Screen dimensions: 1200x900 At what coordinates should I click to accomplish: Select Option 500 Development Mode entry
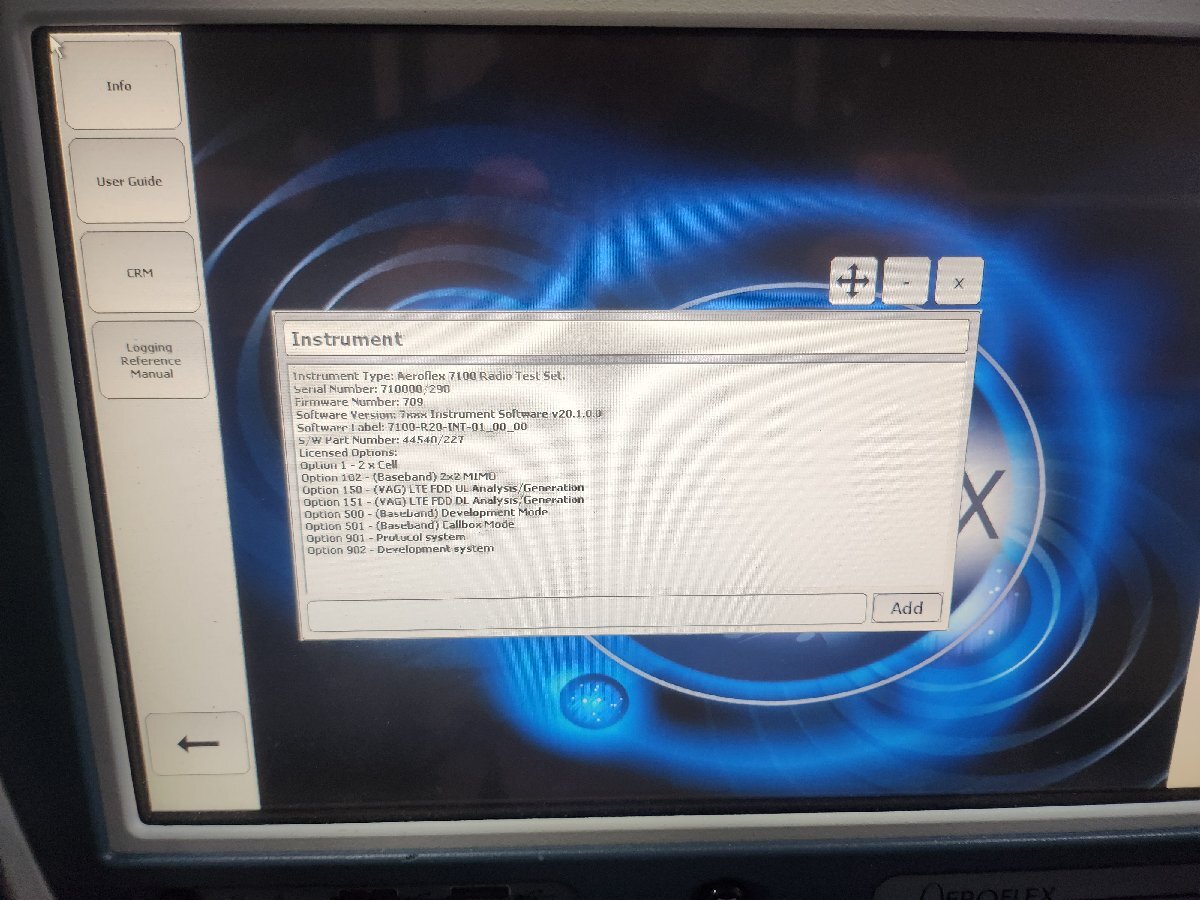point(422,511)
